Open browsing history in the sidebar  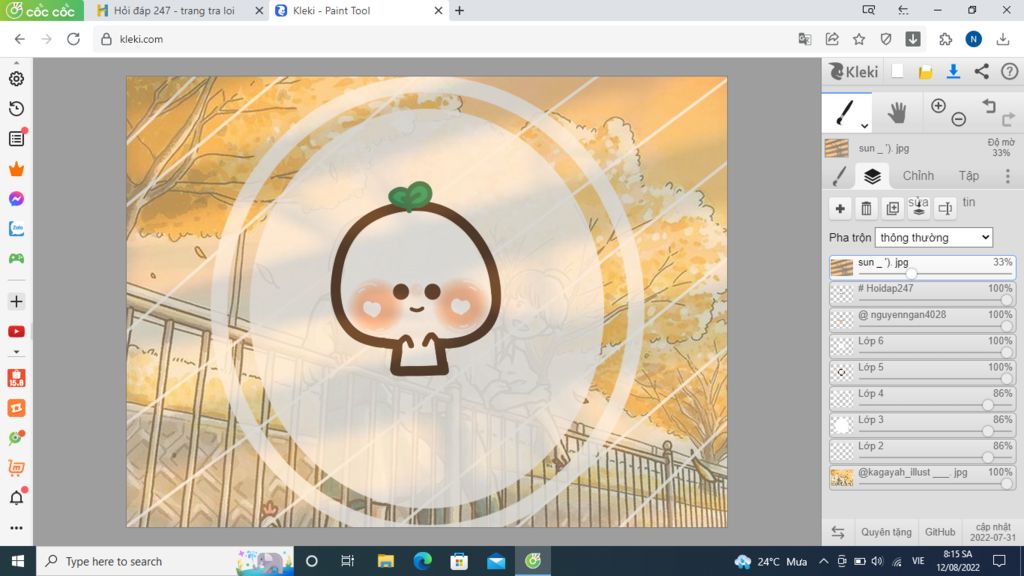click(16, 108)
